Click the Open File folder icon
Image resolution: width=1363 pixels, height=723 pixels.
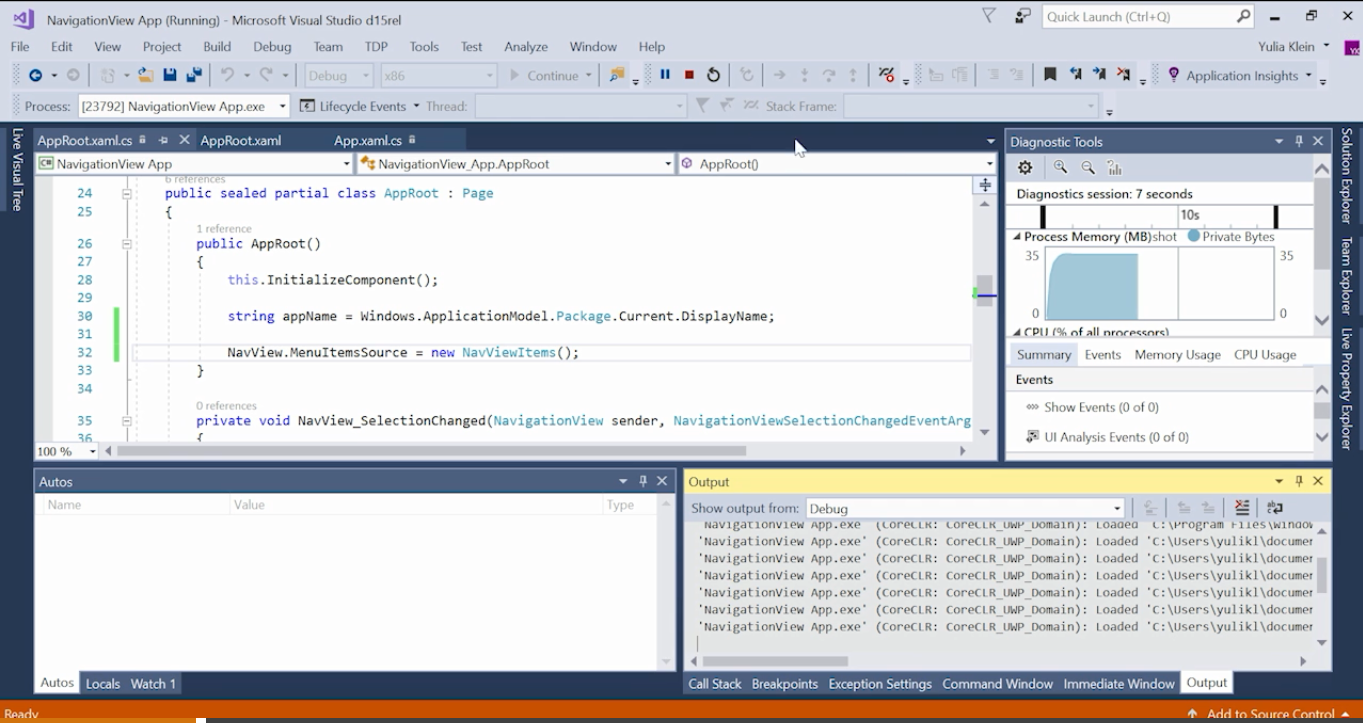click(145, 75)
